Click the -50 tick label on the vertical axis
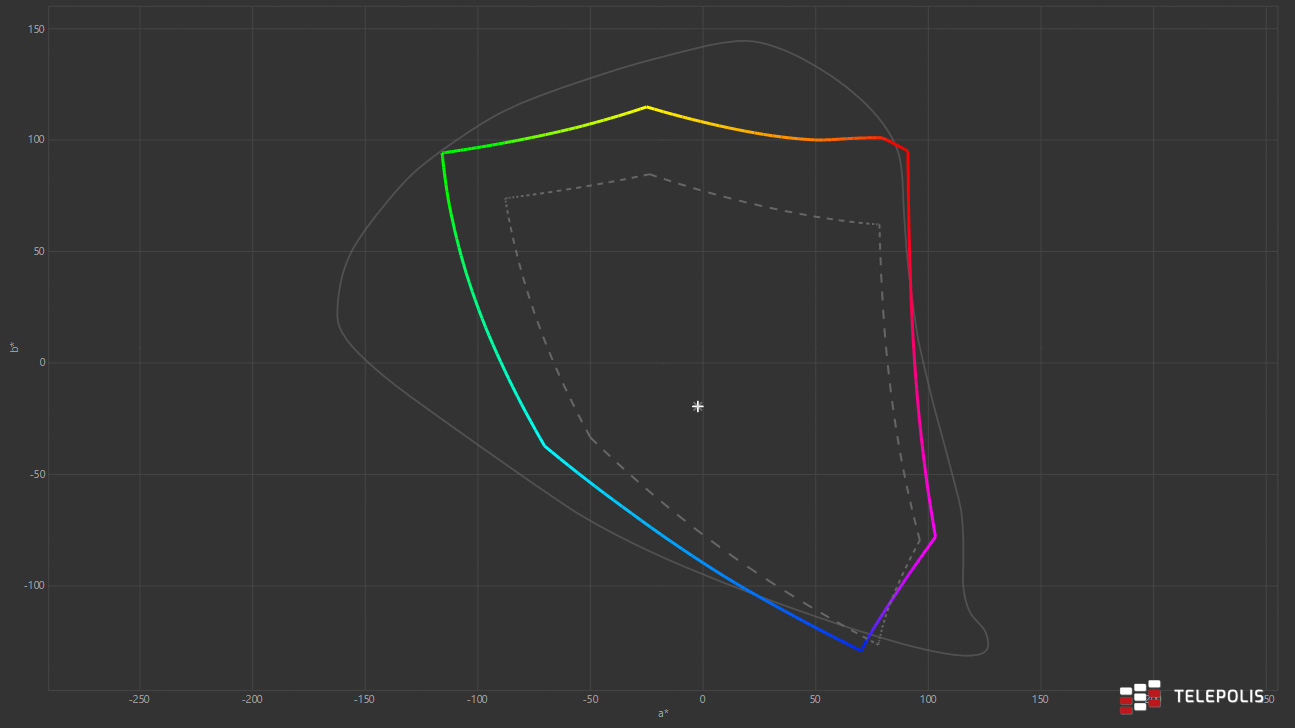The width and height of the screenshot is (1295, 728). click(36, 474)
